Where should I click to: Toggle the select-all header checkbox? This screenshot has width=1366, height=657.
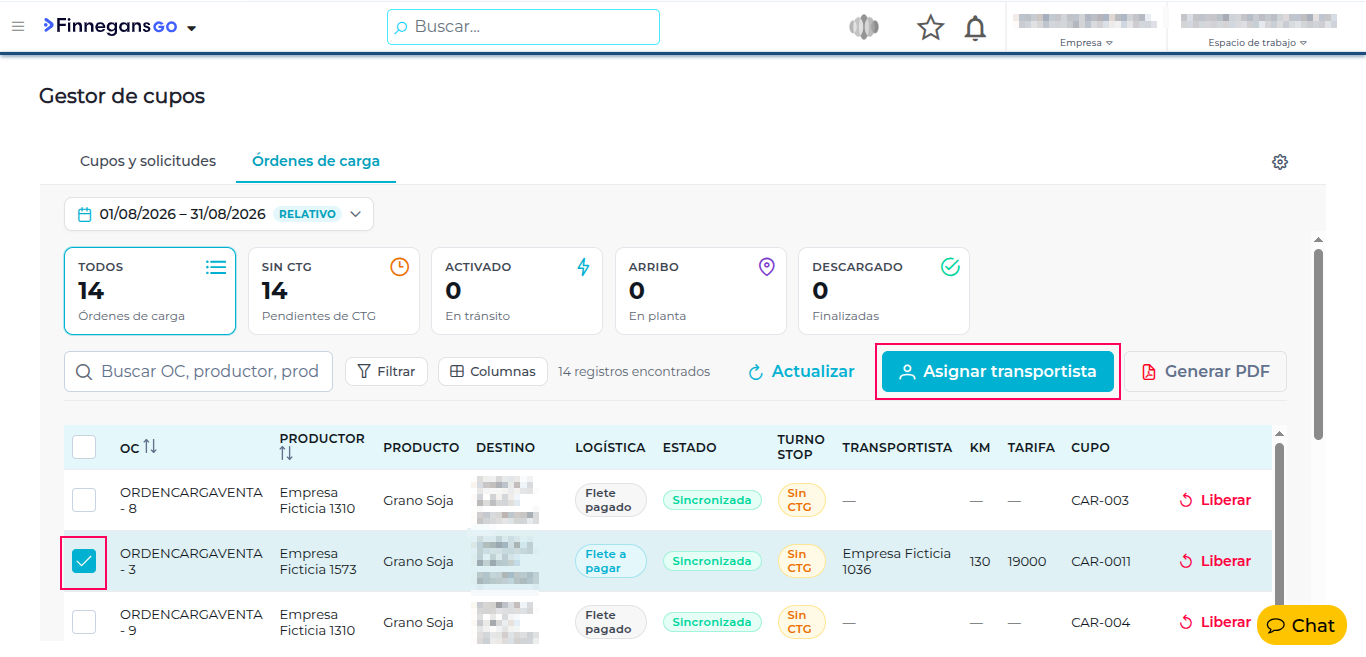(84, 447)
